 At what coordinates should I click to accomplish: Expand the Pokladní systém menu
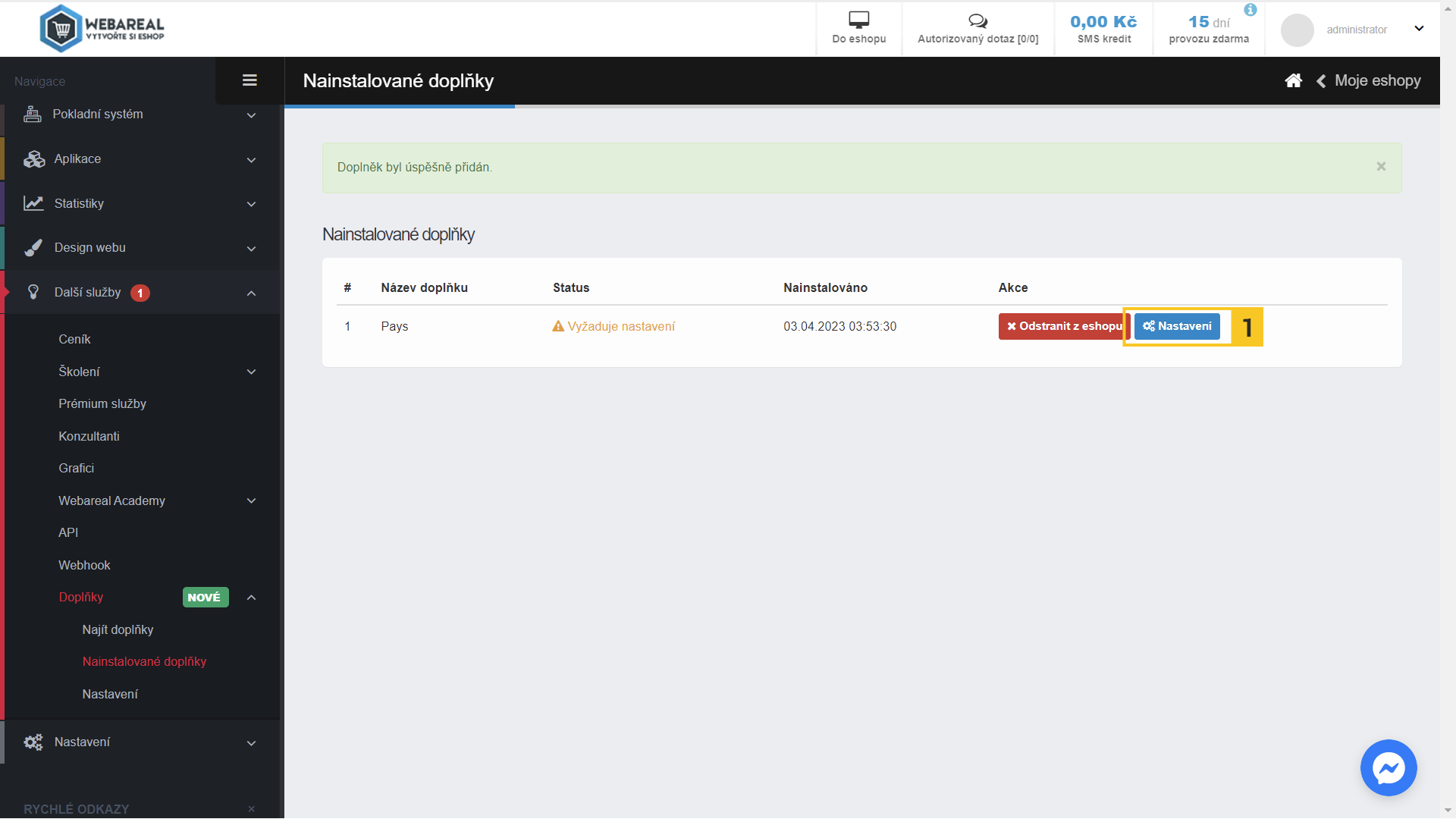click(x=140, y=115)
